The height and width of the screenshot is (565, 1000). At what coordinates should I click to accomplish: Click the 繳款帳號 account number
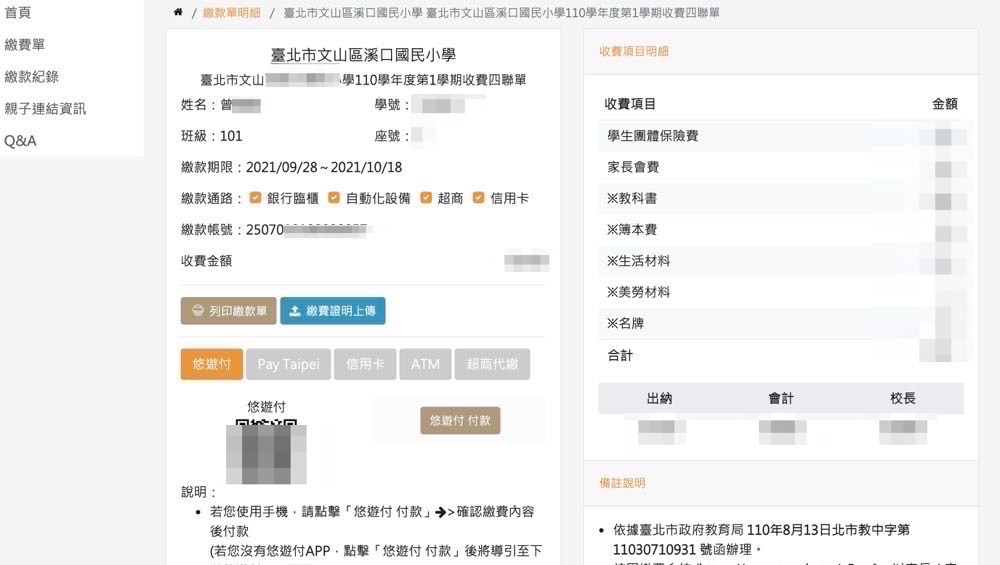pyautogui.click(x=309, y=230)
